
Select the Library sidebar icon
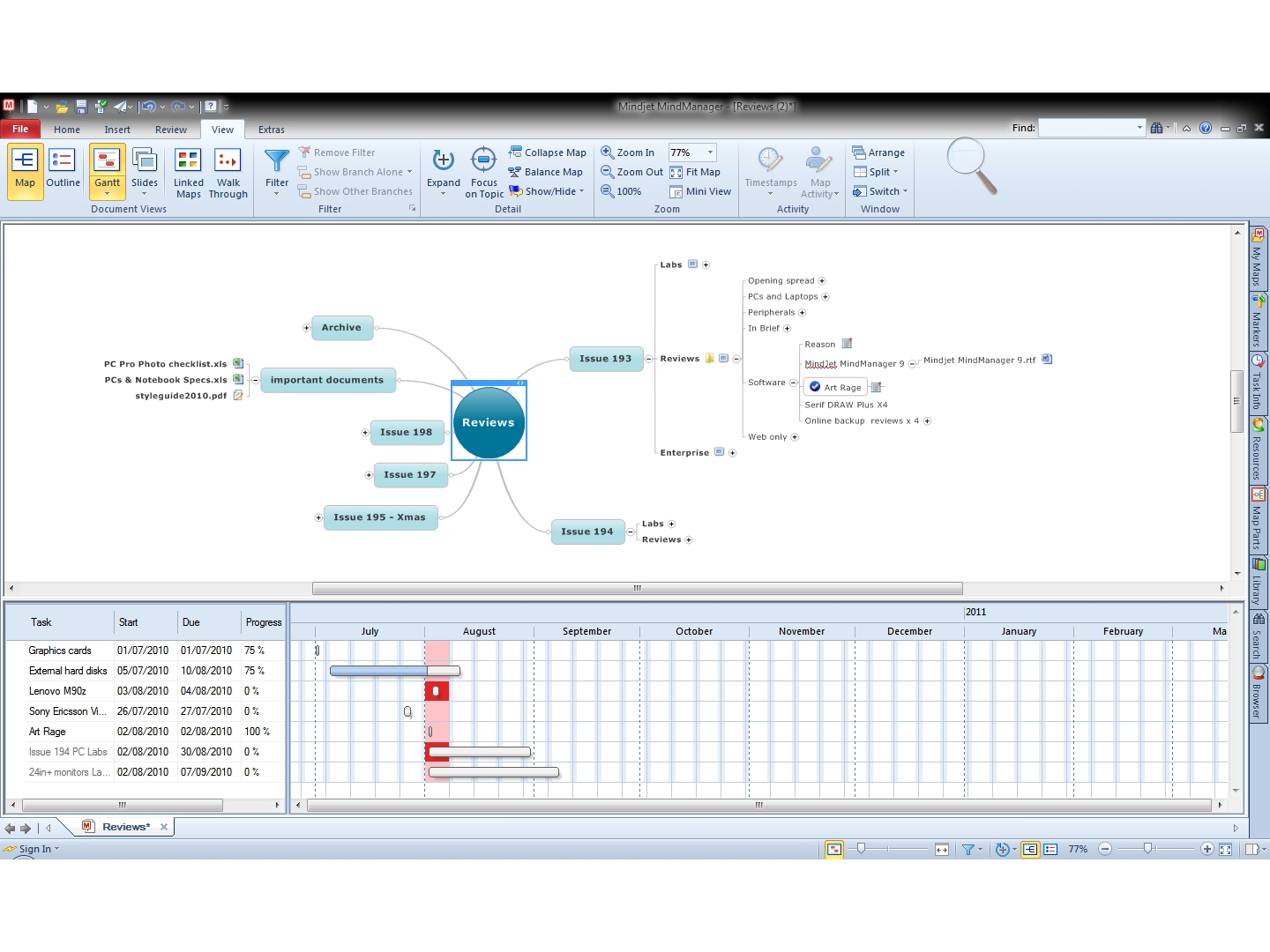point(1258,577)
